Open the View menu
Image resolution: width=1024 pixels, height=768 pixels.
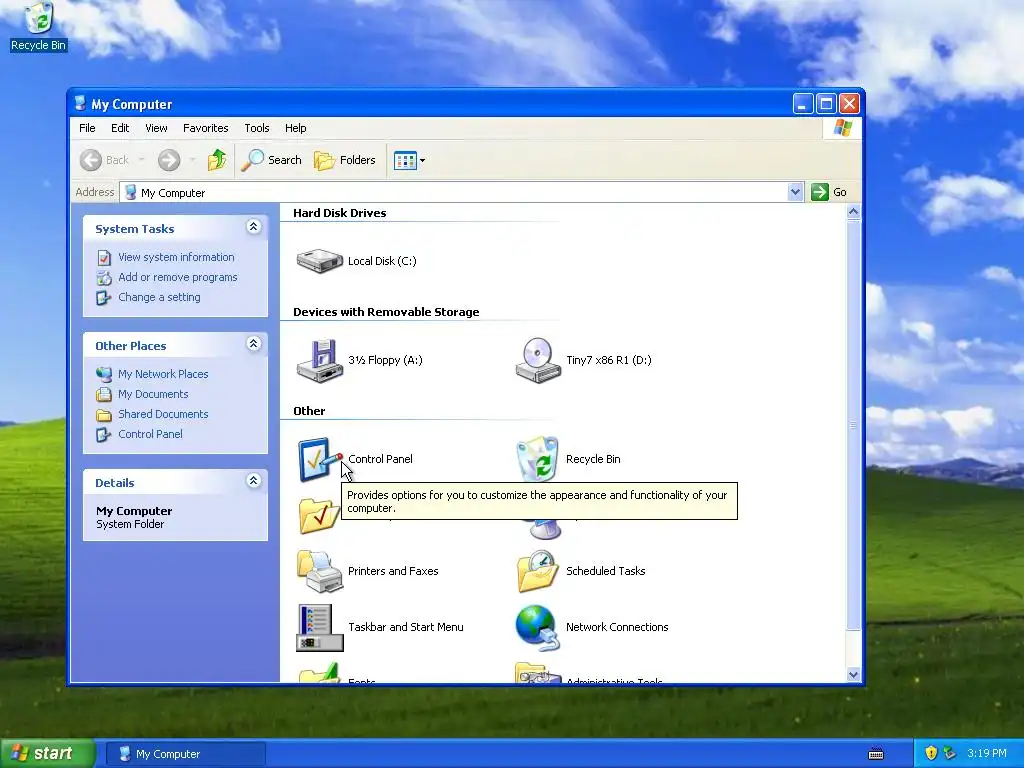(x=156, y=128)
